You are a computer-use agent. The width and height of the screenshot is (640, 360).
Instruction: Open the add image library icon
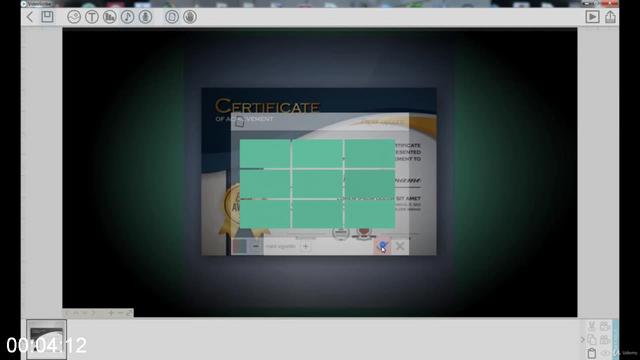coord(74,17)
